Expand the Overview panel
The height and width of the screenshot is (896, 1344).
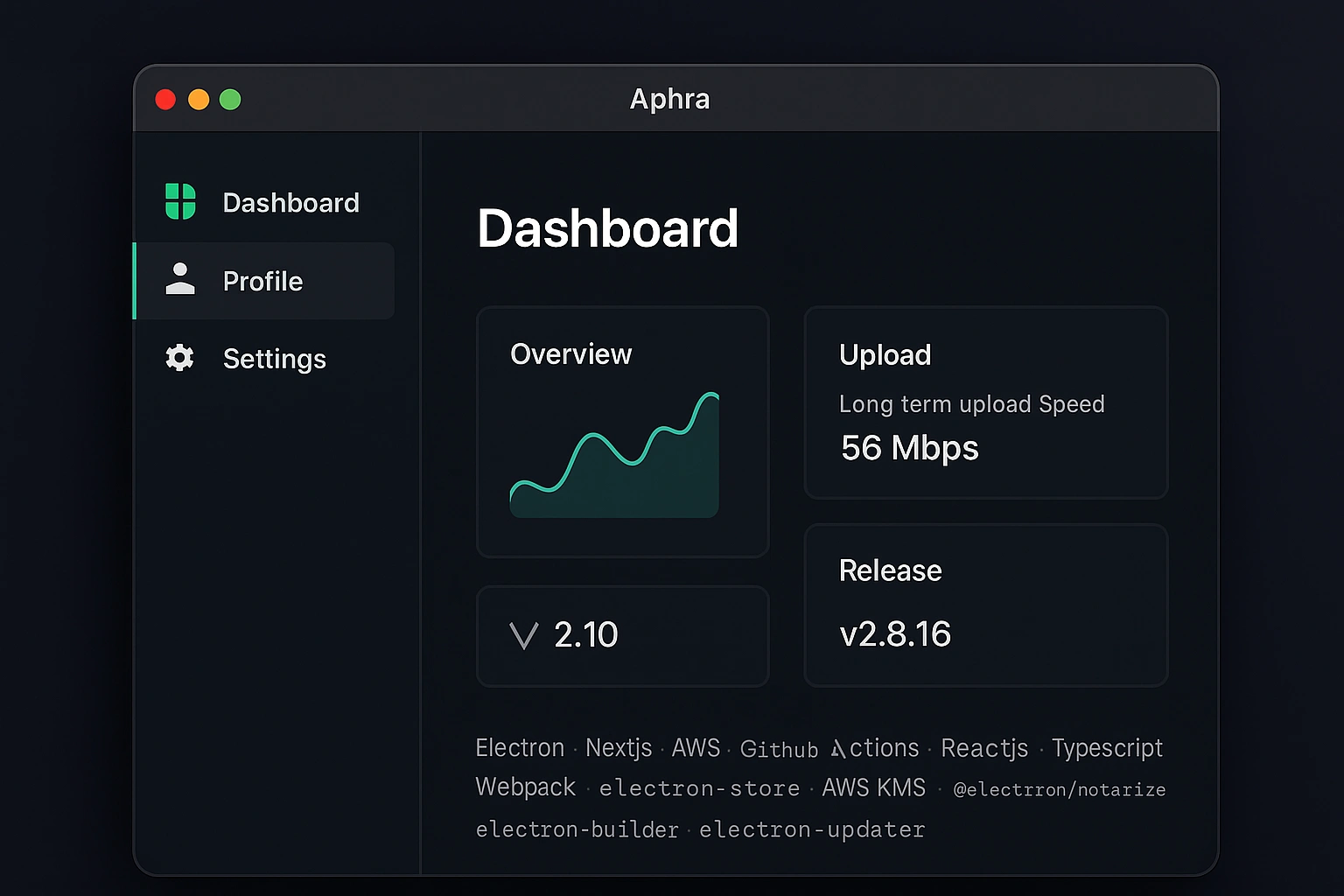[x=622, y=431]
